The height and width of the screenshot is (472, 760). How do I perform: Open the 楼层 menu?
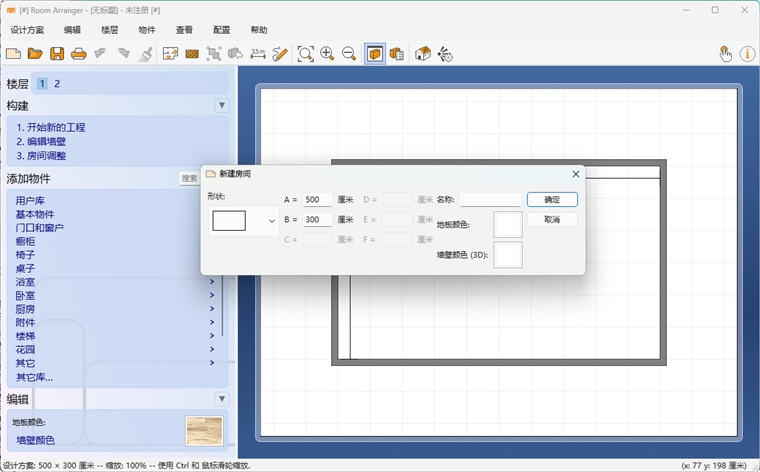point(110,30)
